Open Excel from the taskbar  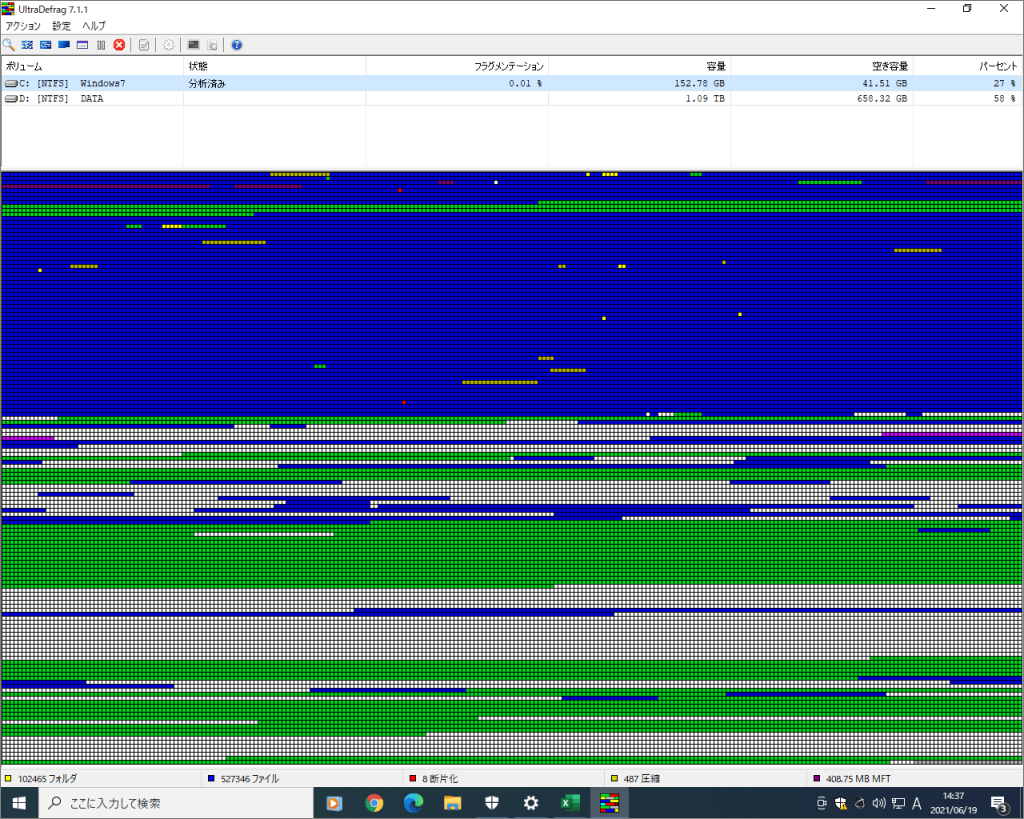point(570,803)
